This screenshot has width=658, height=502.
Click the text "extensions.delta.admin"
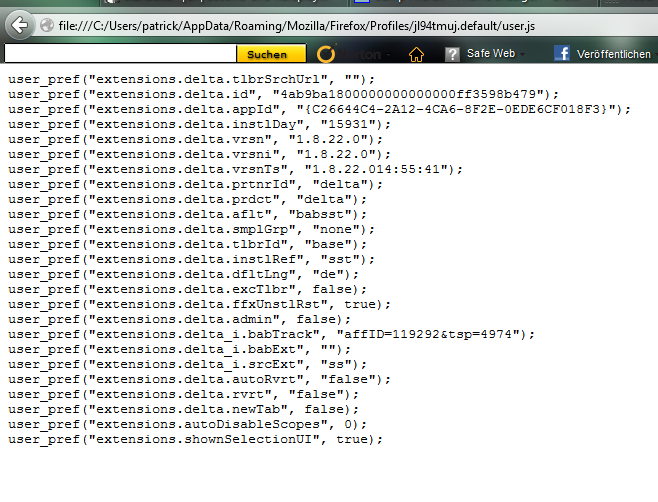pos(185,319)
